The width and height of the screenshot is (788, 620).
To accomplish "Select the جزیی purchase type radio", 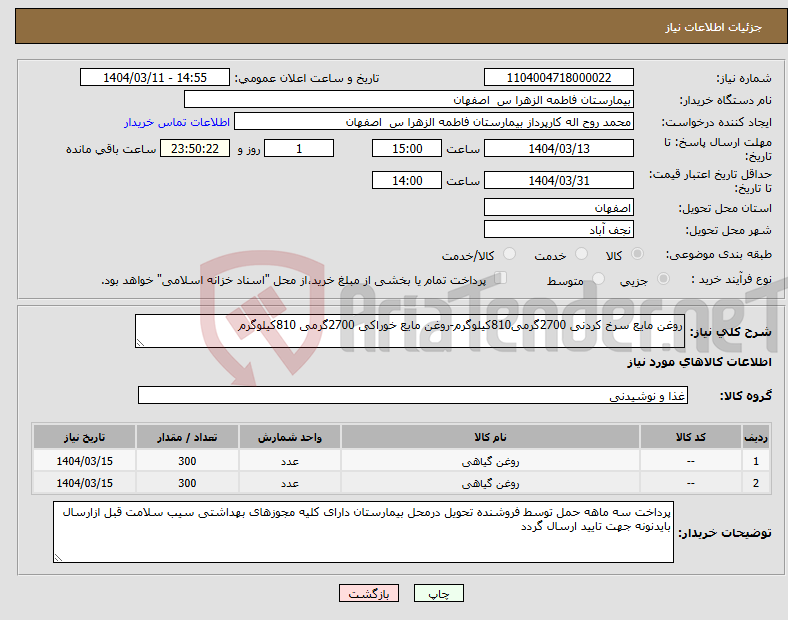I will coord(663,279).
